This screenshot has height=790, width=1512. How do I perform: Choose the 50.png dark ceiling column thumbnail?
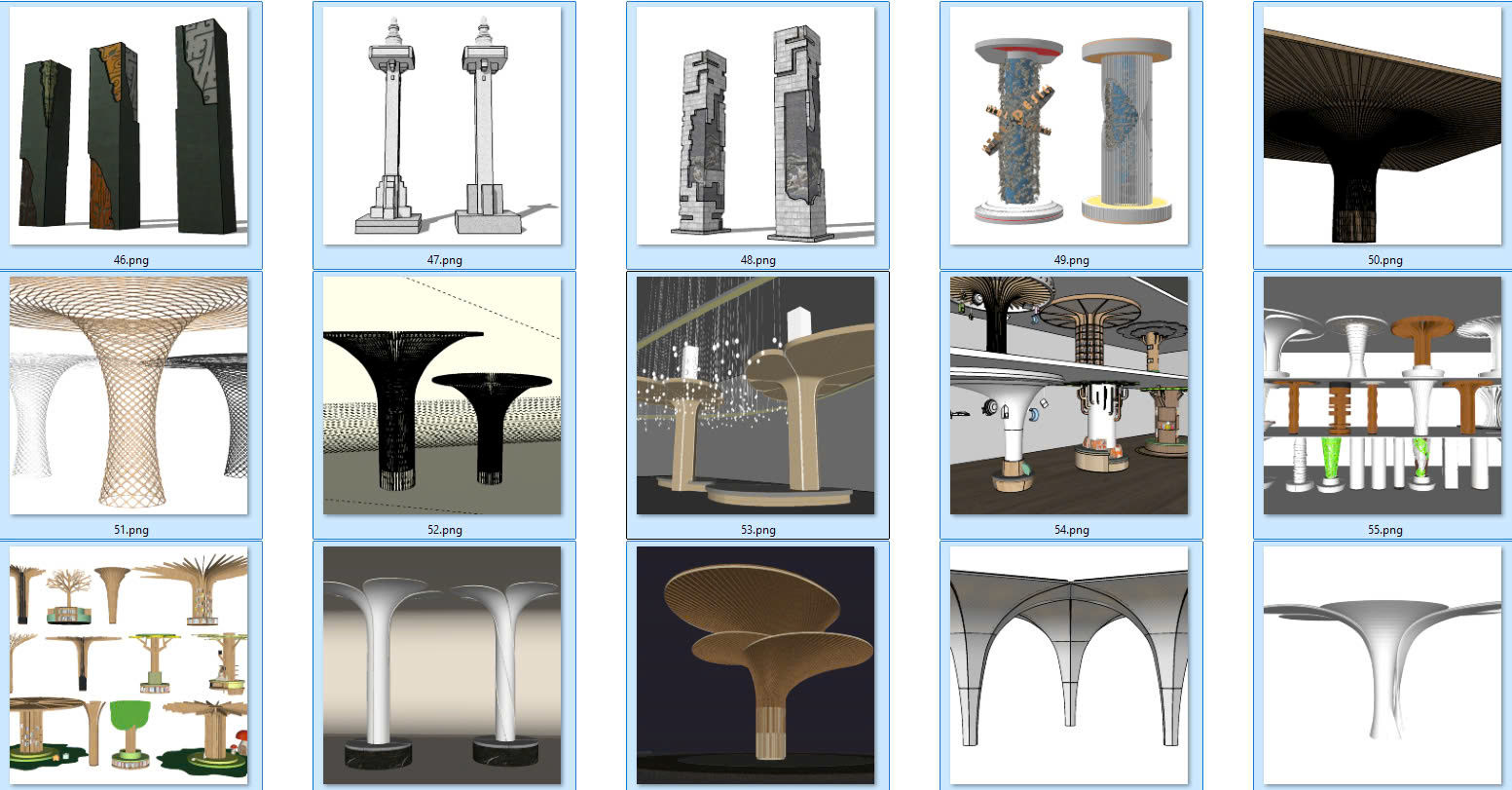1383,126
